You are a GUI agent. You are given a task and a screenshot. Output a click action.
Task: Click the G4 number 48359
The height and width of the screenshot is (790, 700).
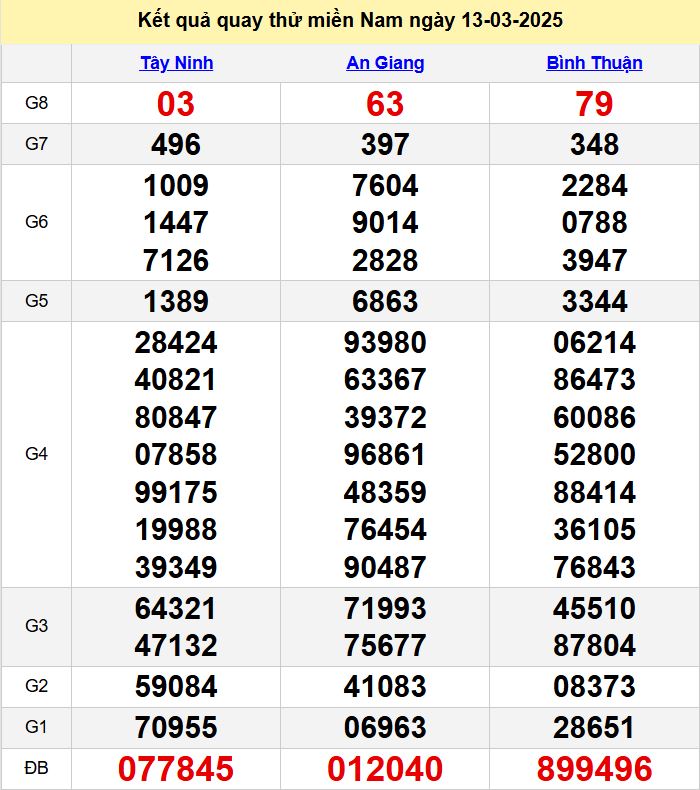[x=385, y=492]
